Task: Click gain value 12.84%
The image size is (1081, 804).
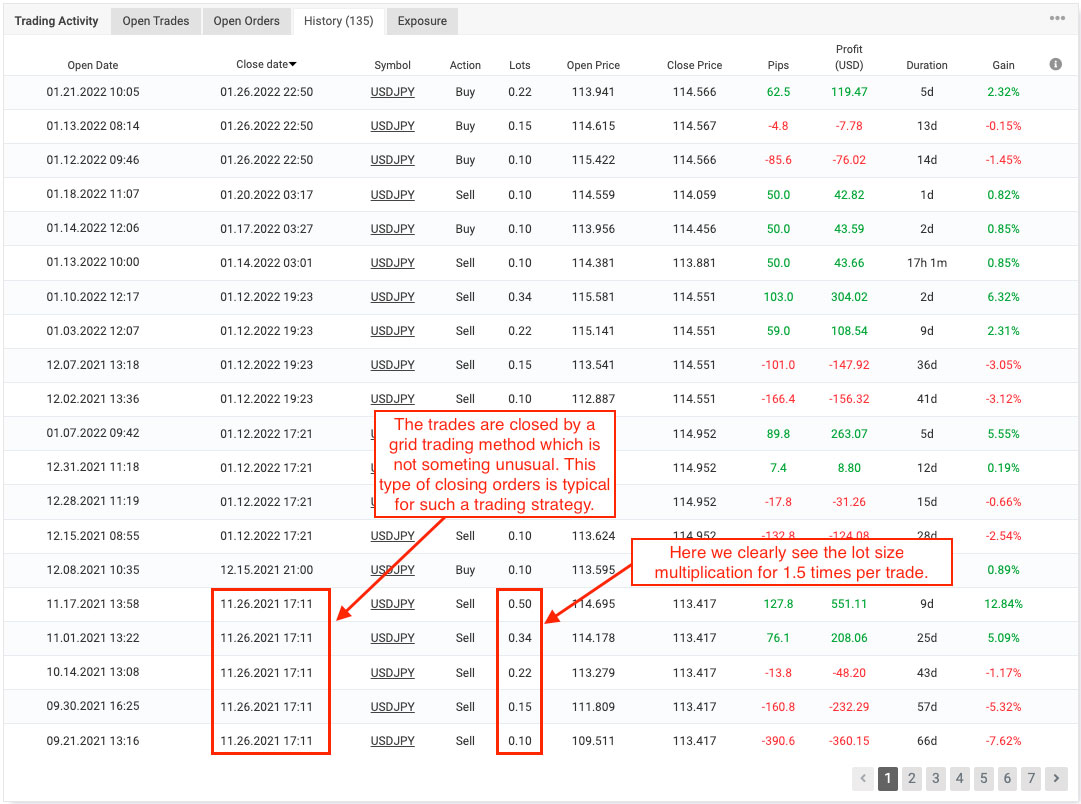Action: pos(1003,604)
